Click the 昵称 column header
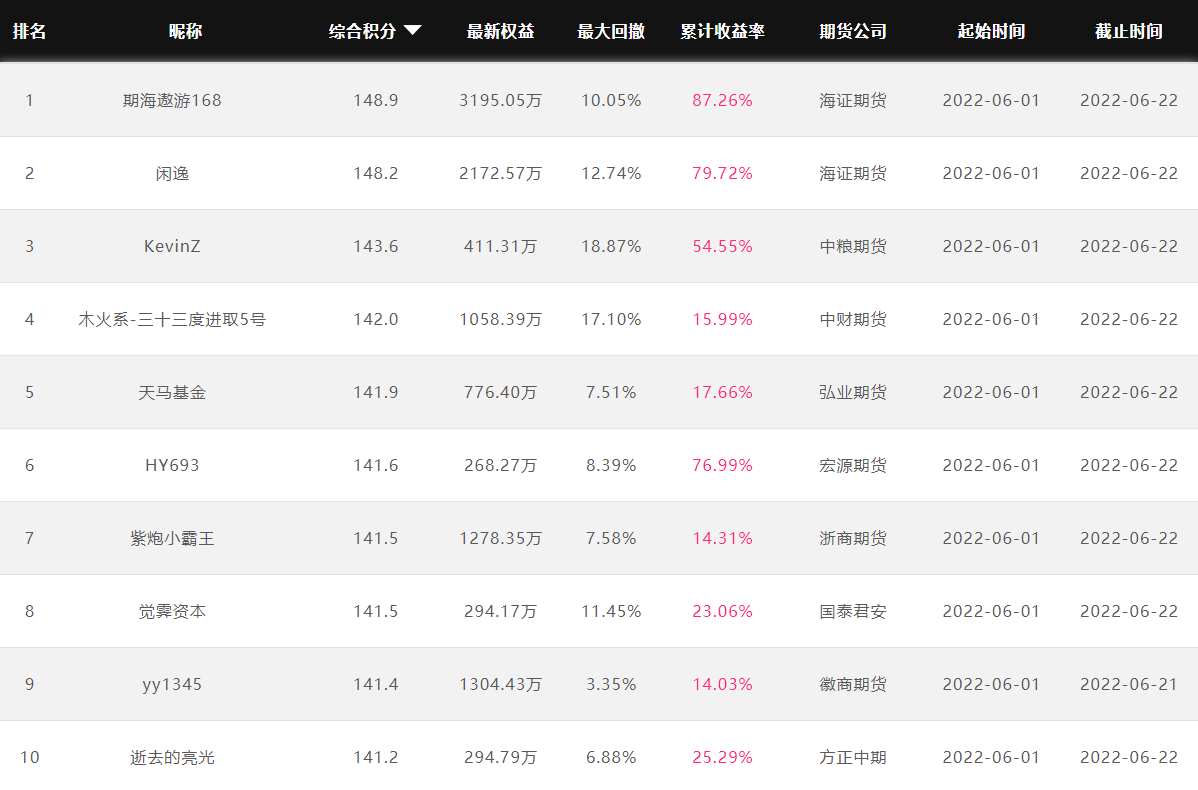This screenshot has width=1198, height=790. [186, 31]
